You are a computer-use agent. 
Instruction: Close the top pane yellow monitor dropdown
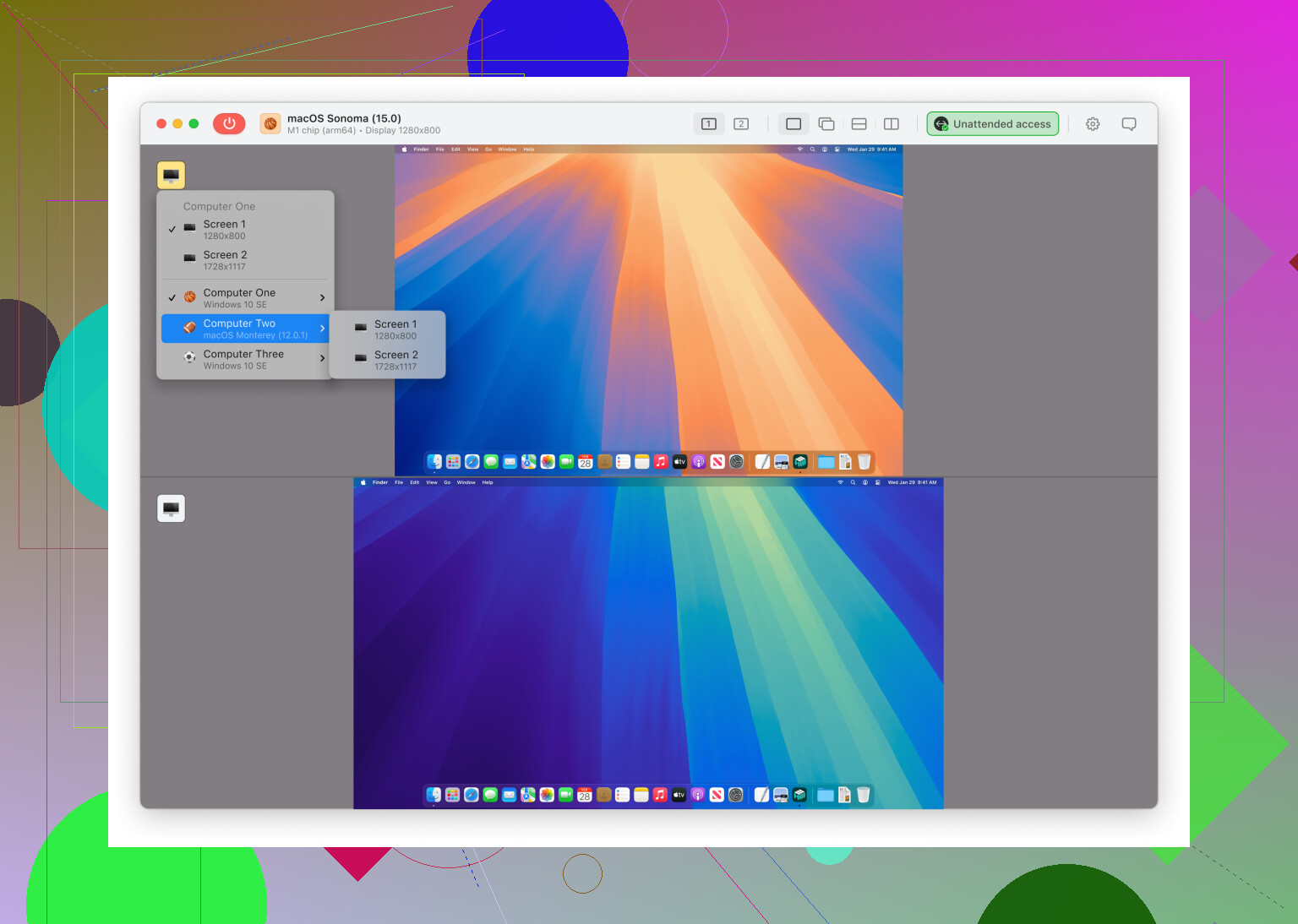click(x=171, y=175)
